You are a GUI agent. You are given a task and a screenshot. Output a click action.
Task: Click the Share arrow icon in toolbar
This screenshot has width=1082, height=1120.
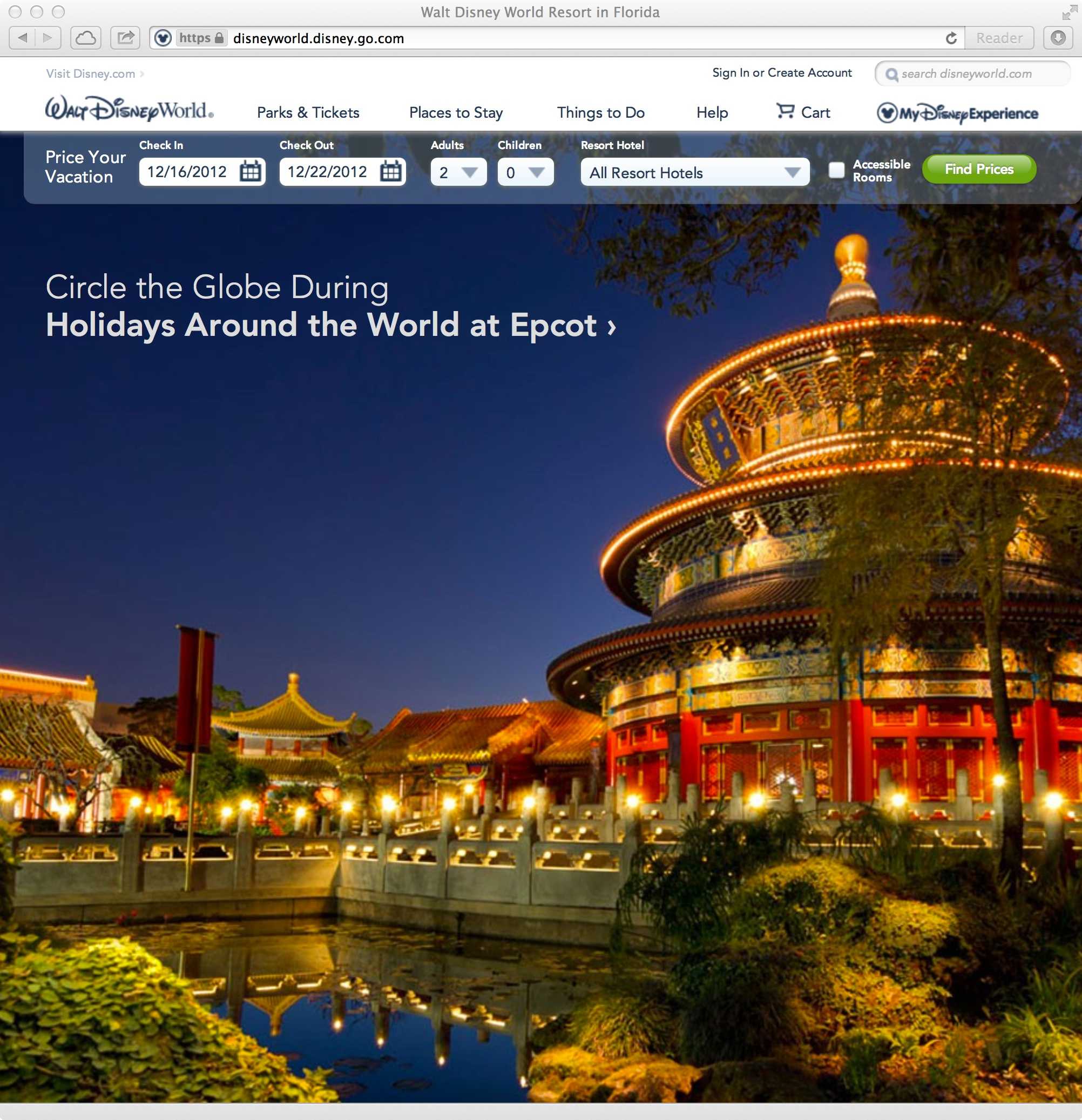(125, 38)
